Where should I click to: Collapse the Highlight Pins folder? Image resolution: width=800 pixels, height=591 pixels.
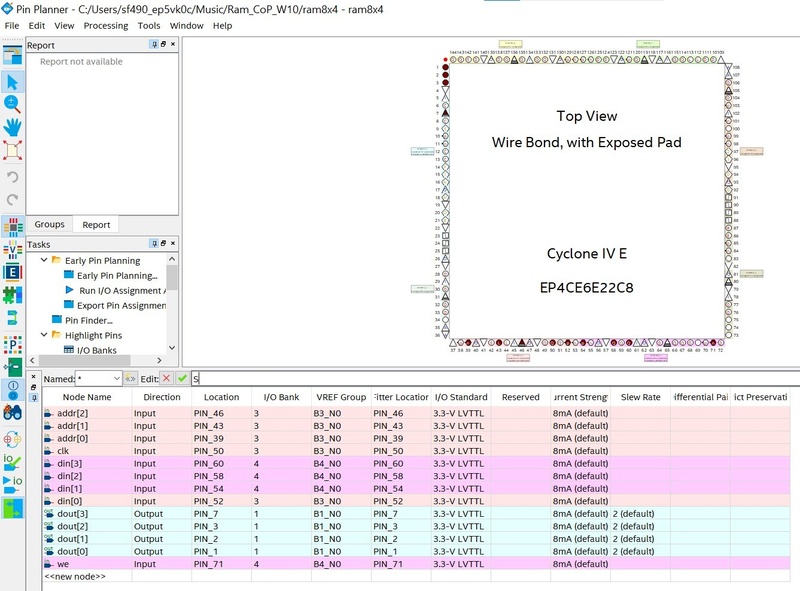pyautogui.click(x=44, y=335)
